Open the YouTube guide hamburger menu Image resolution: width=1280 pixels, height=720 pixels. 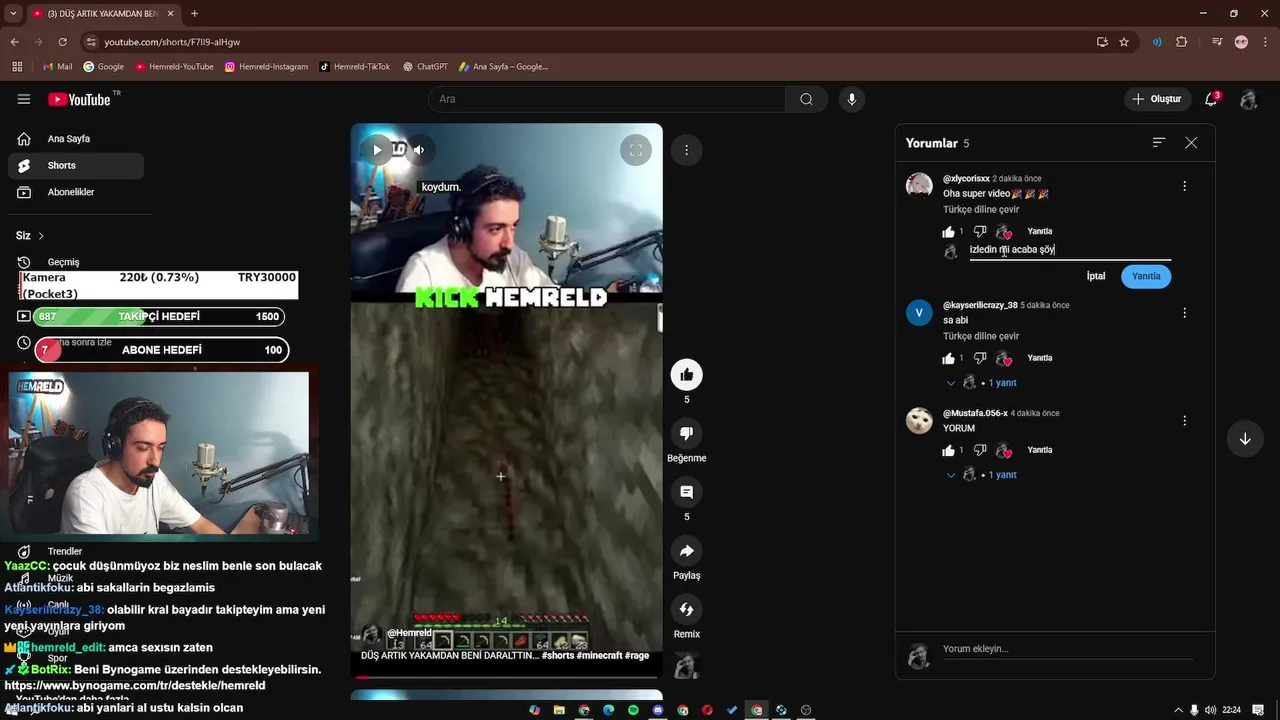point(24,99)
